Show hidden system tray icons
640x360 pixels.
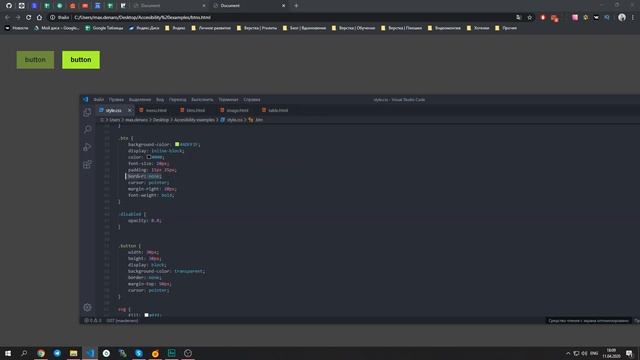point(568,353)
